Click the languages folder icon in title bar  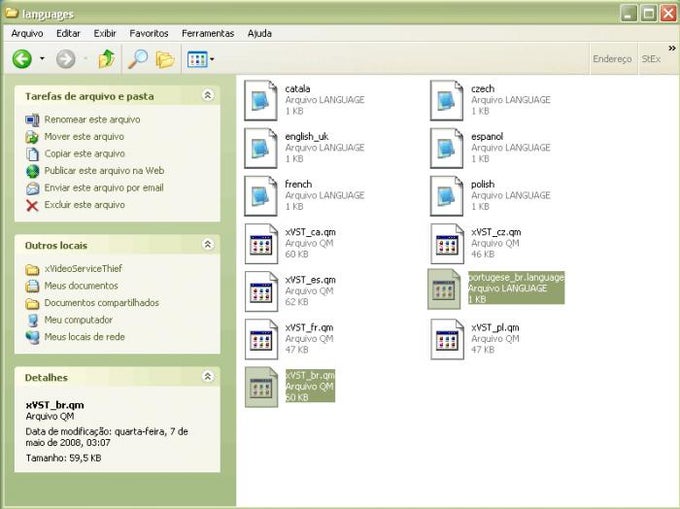[x=12, y=13]
